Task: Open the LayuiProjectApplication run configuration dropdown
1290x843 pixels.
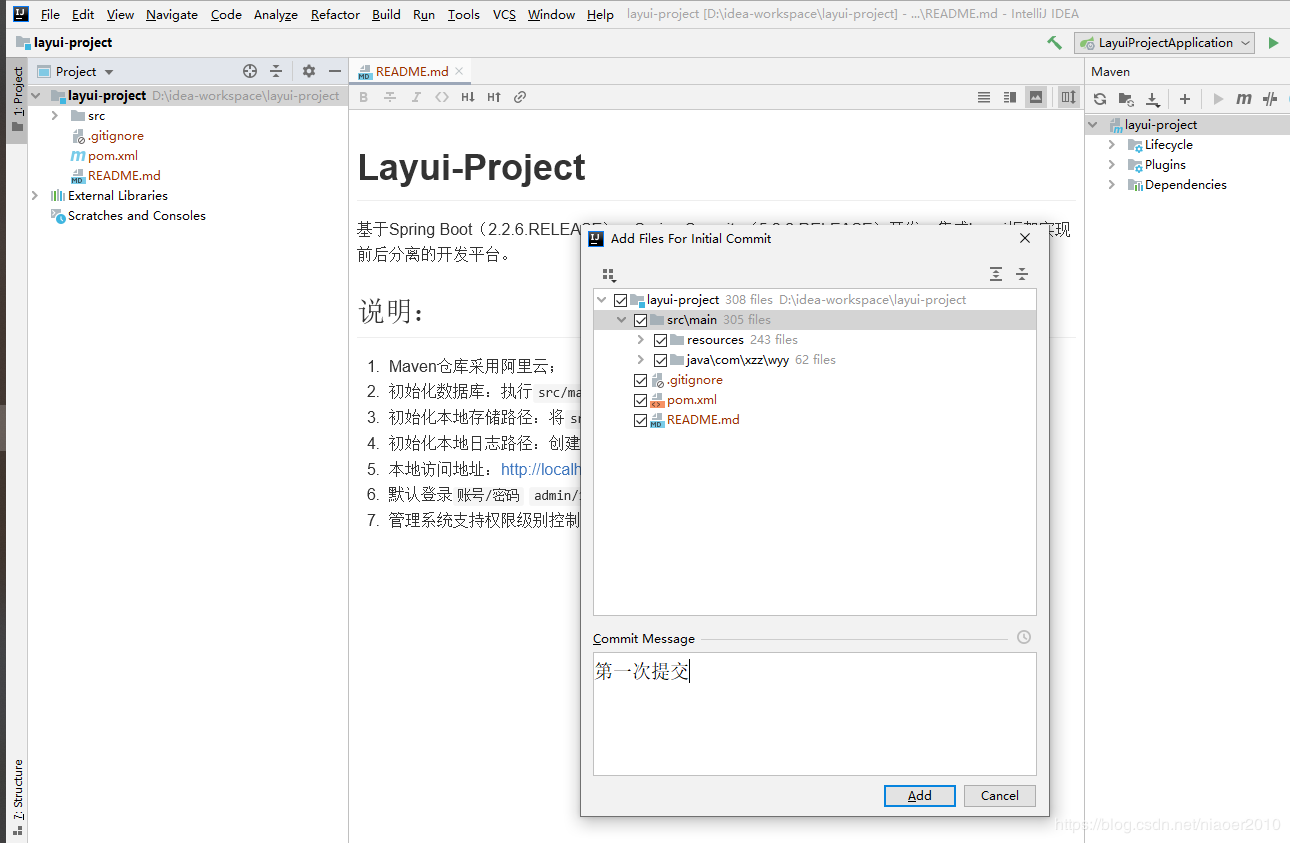Action: click(1165, 43)
